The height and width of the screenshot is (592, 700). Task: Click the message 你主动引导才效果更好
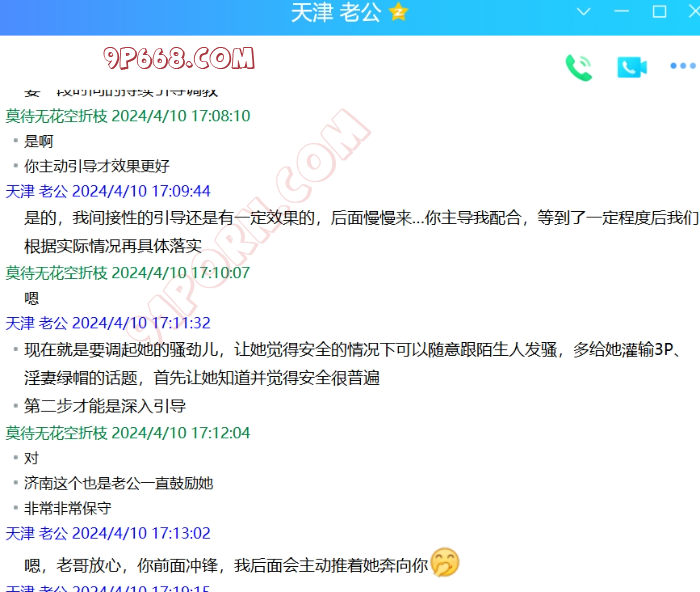(97, 166)
